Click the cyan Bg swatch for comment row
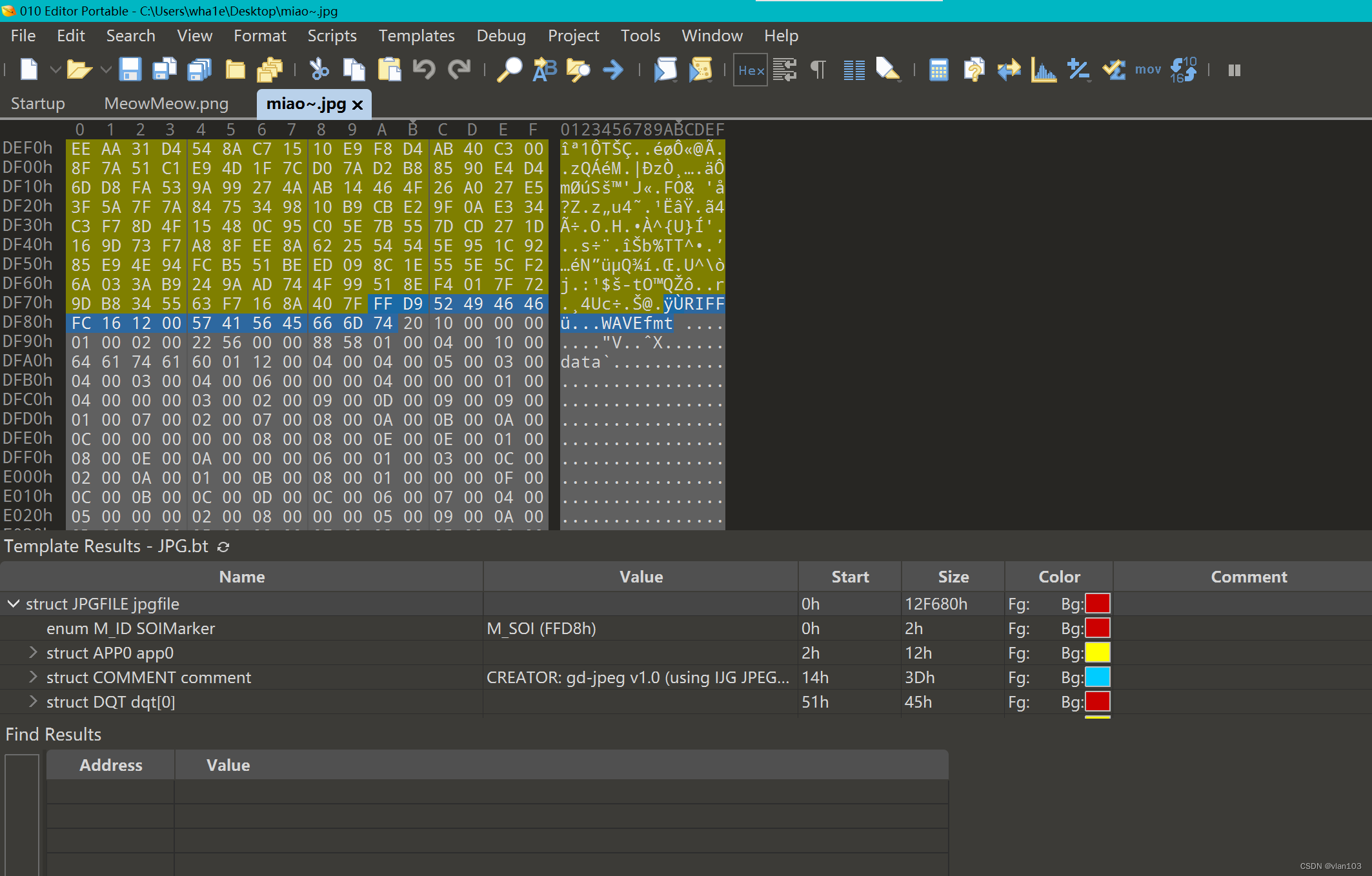Image resolution: width=1372 pixels, height=876 pixels. (x=1097, y=677)
